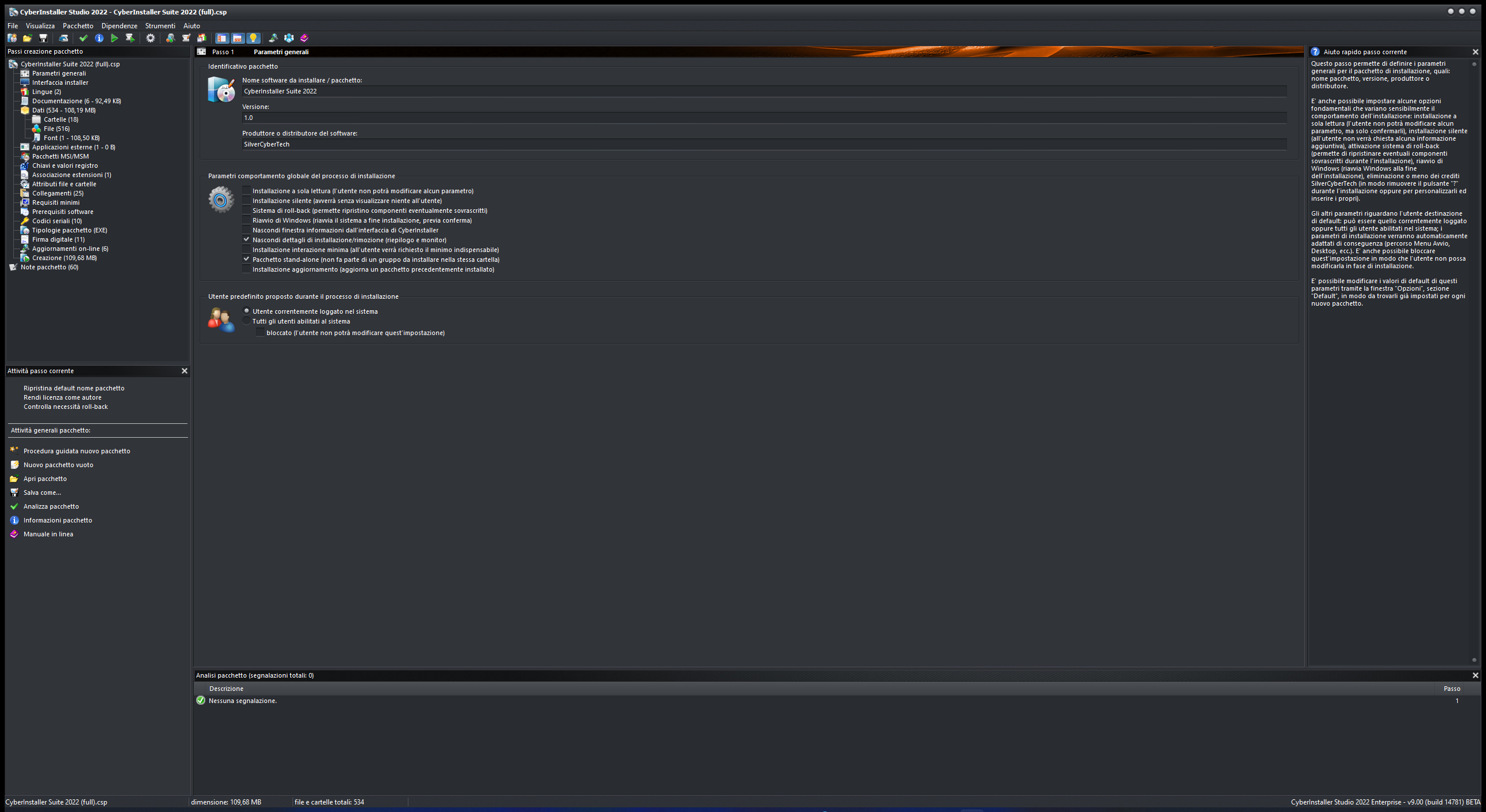Select the Documentazione tree item
Image resolution: width=1486 pixels, height=812 pixels.
[x=76, y=101]
